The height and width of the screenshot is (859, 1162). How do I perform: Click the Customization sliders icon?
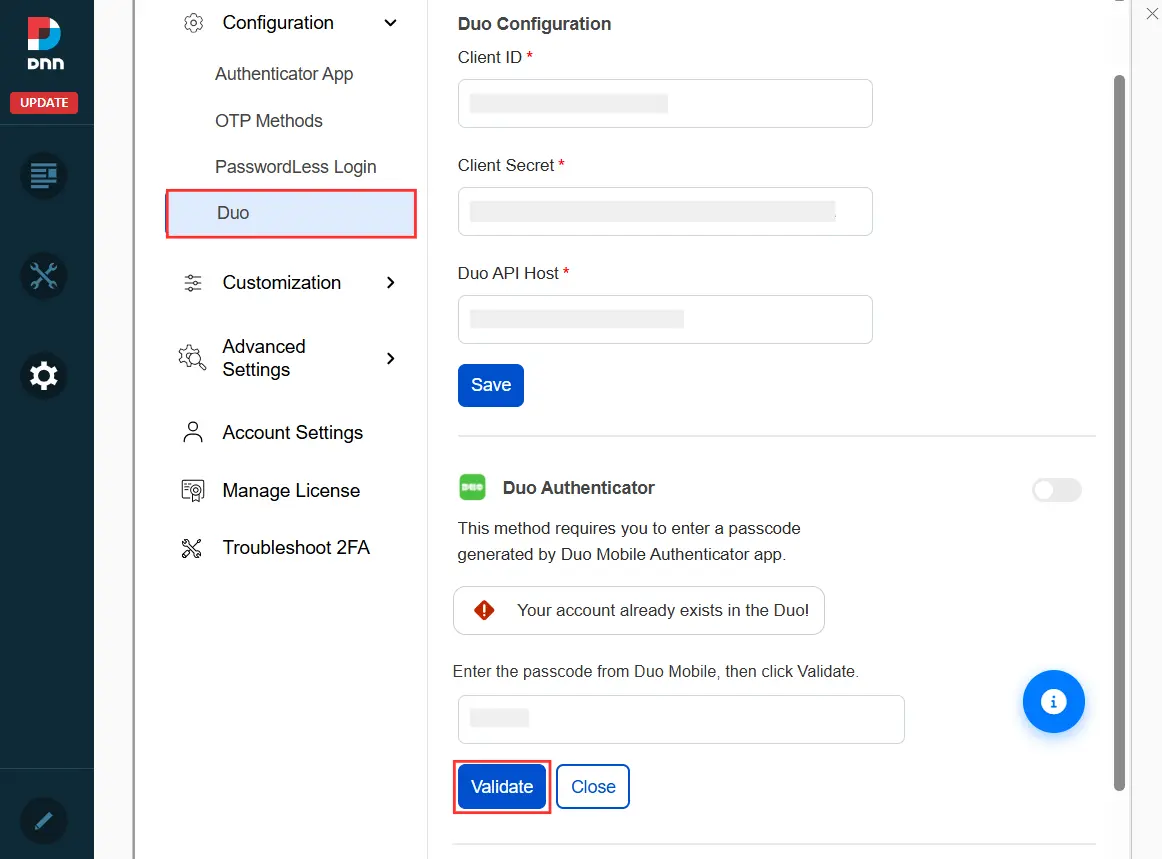193,282
